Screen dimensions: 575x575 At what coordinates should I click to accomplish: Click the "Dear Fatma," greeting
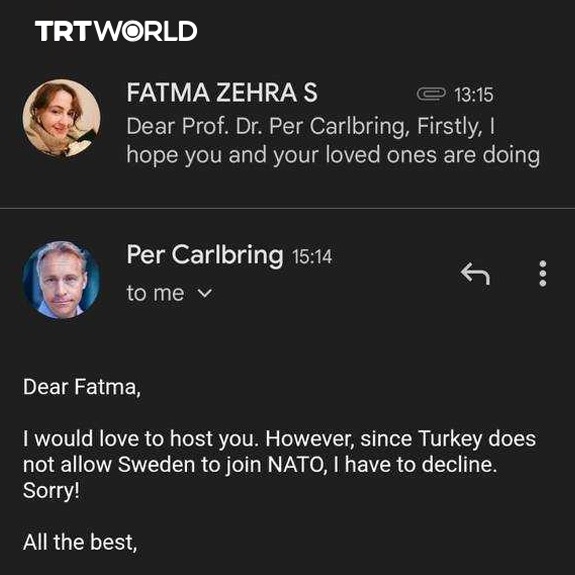pos(82,387)
